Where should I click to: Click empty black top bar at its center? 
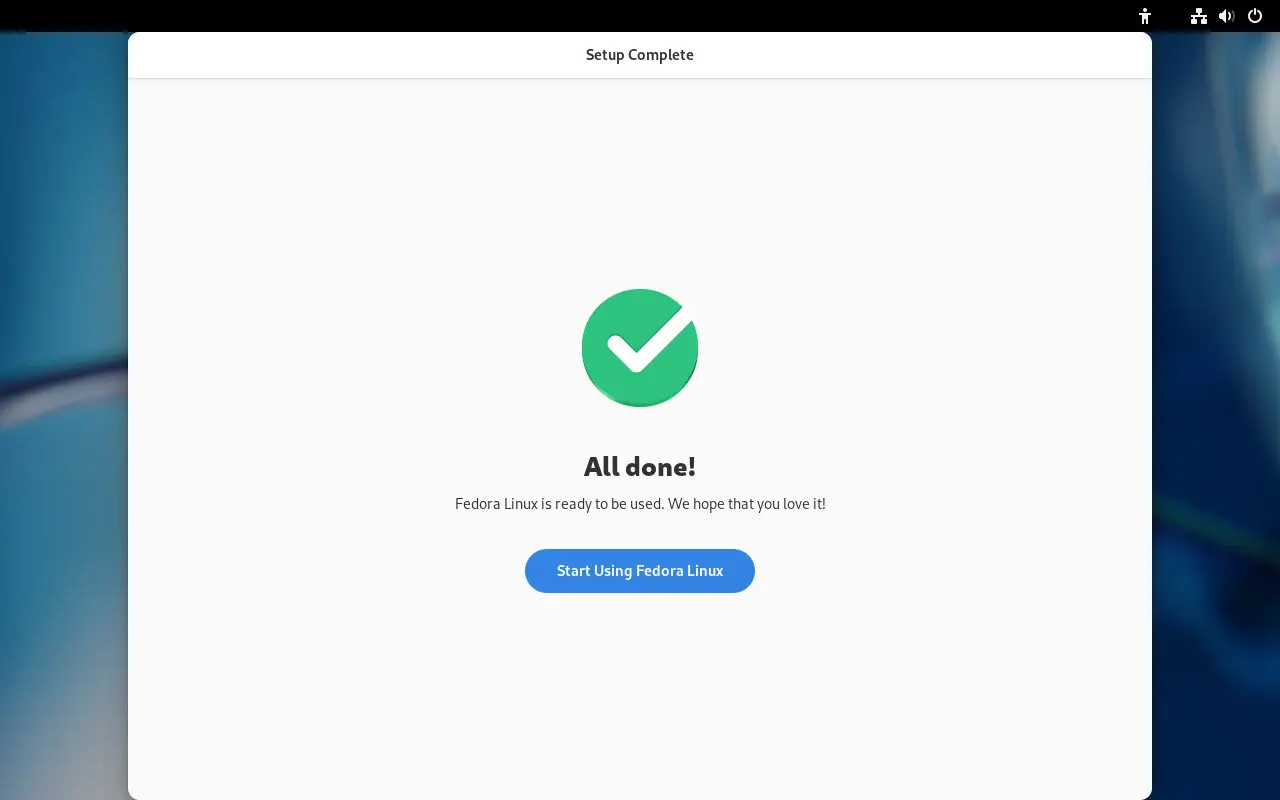[640, 16]
